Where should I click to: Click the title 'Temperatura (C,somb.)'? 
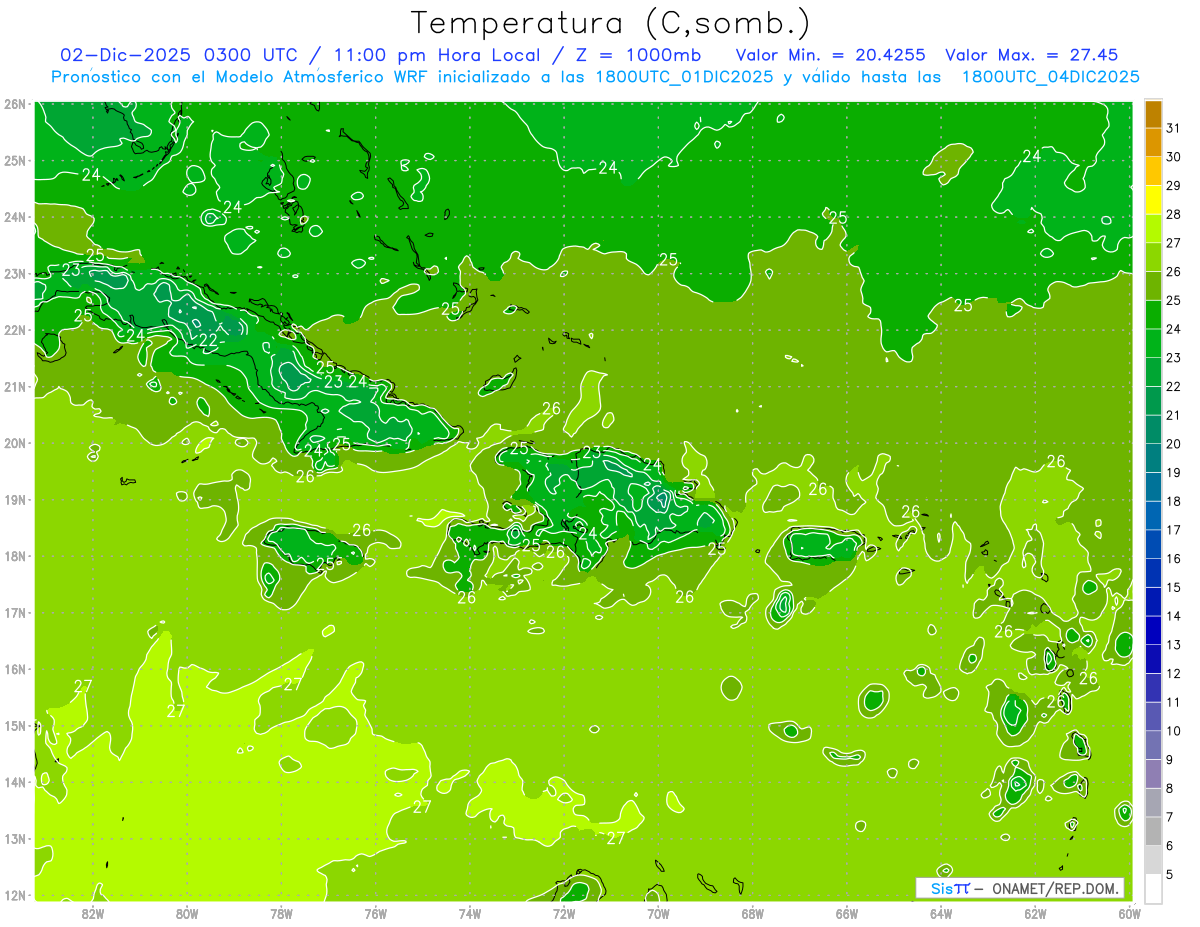pos(610,23)
